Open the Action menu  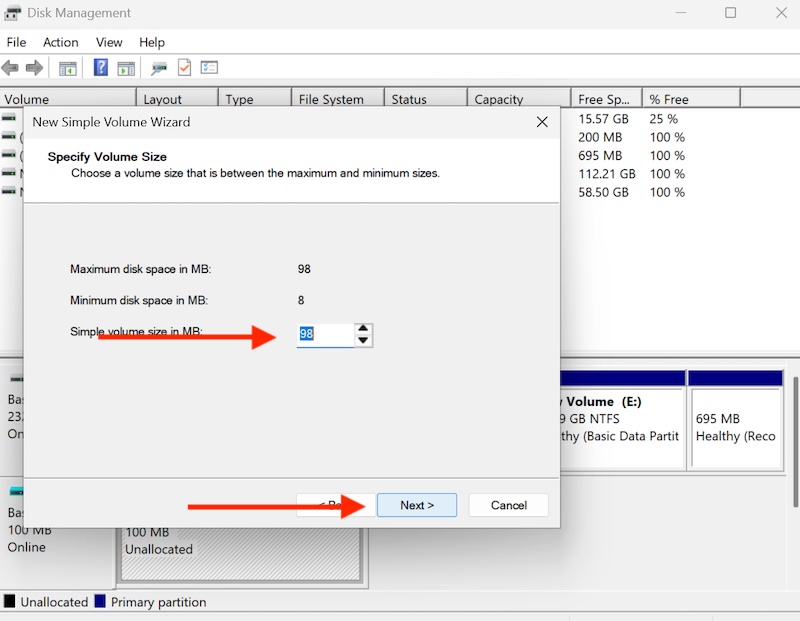click(x=60, y=42)
